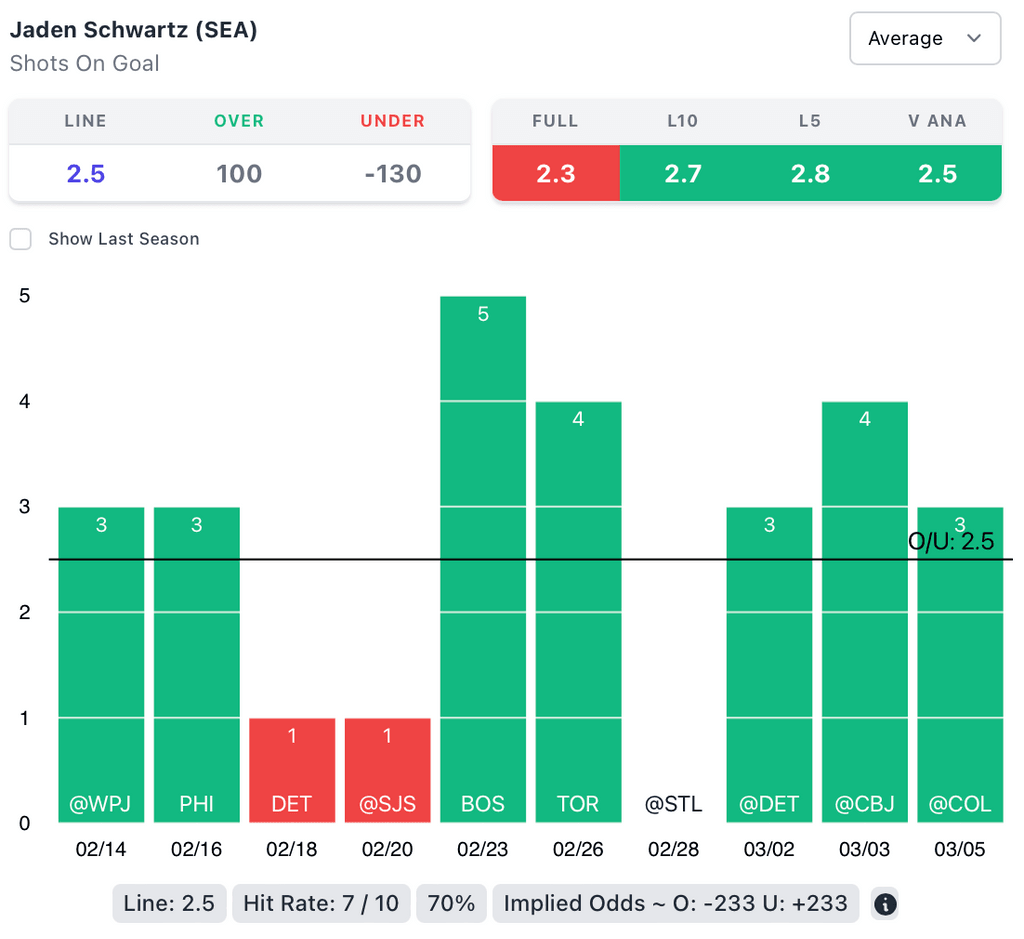
Task: Click the 2.5 line value
Action: pos(85,173)
